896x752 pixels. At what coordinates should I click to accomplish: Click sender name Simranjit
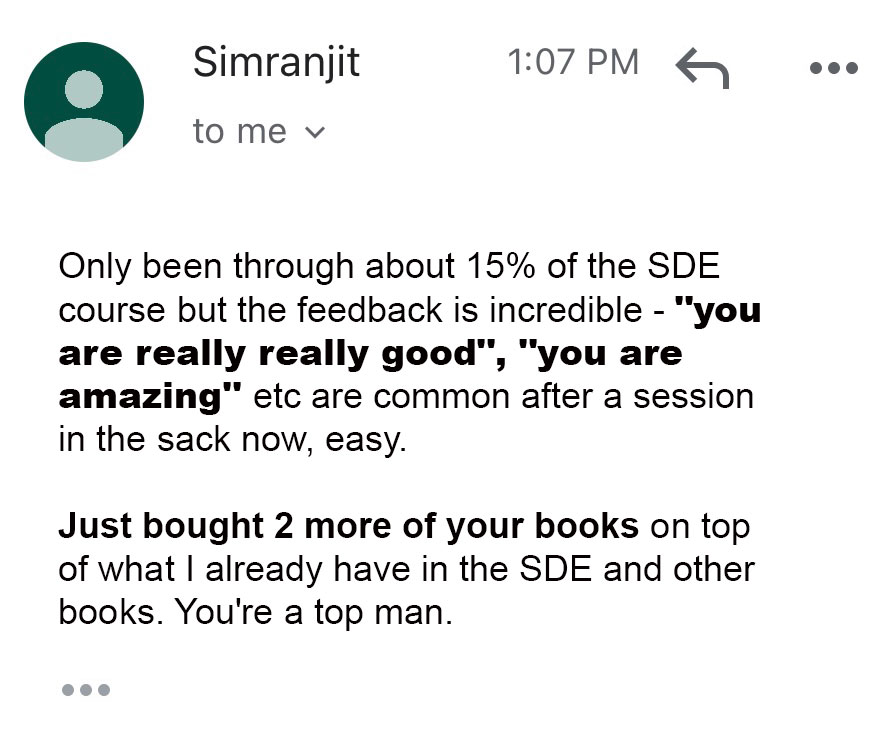tap(276, 62)
